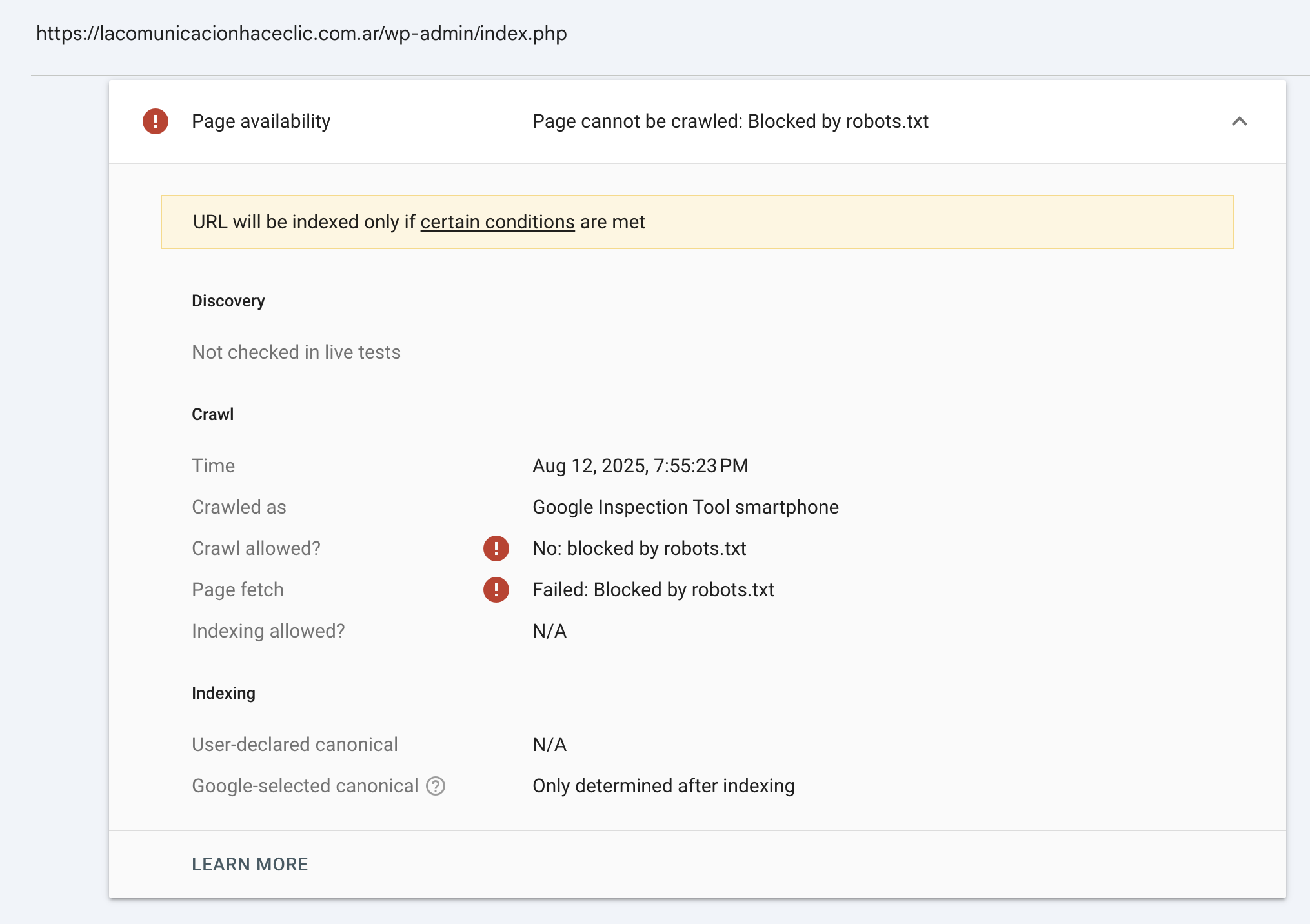Select the inspected URL text at top
Viewport: 1310px width, 924px height.
(301, 34)
